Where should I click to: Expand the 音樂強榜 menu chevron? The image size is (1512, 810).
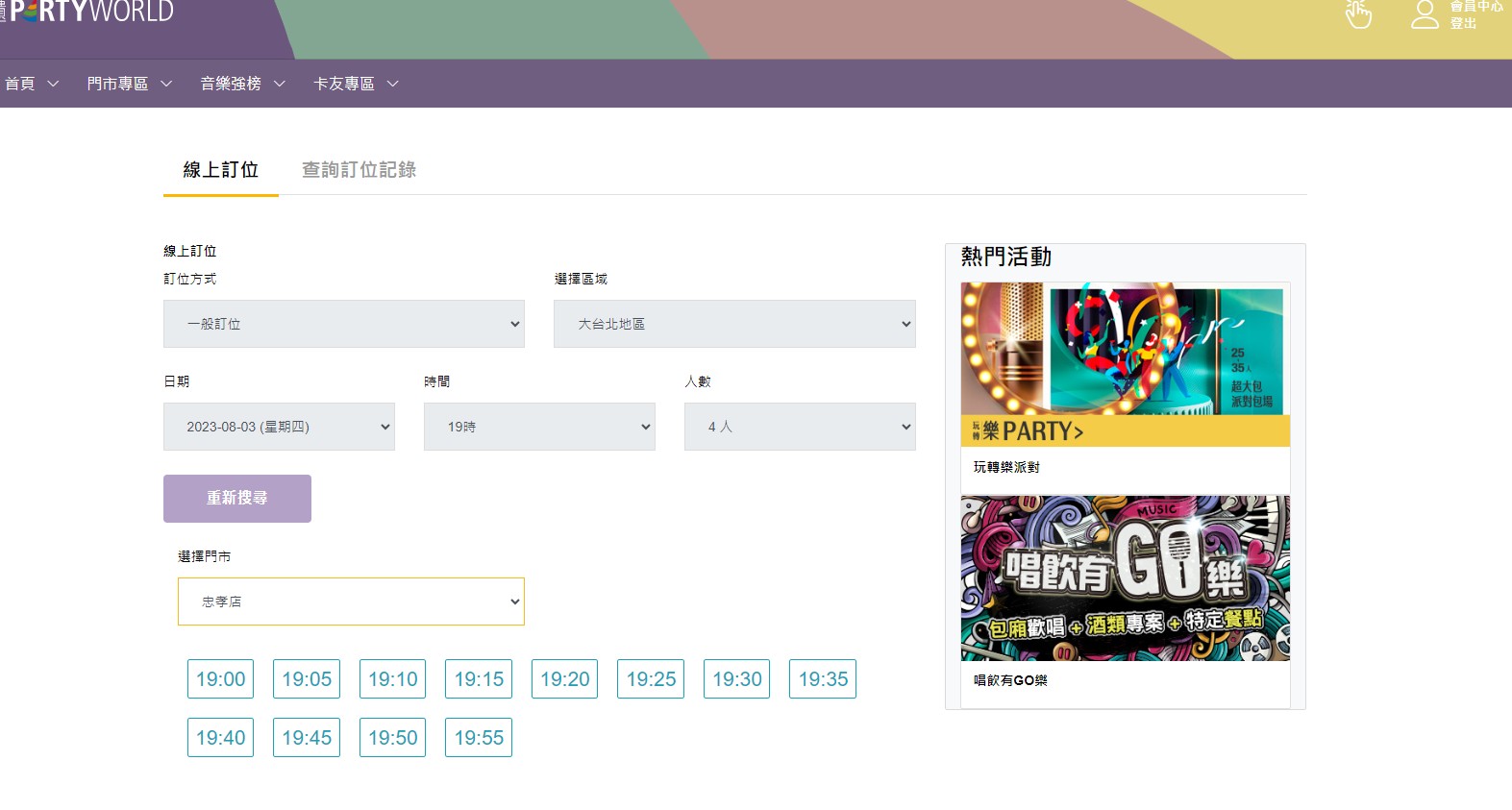click(x=280, y=84)
